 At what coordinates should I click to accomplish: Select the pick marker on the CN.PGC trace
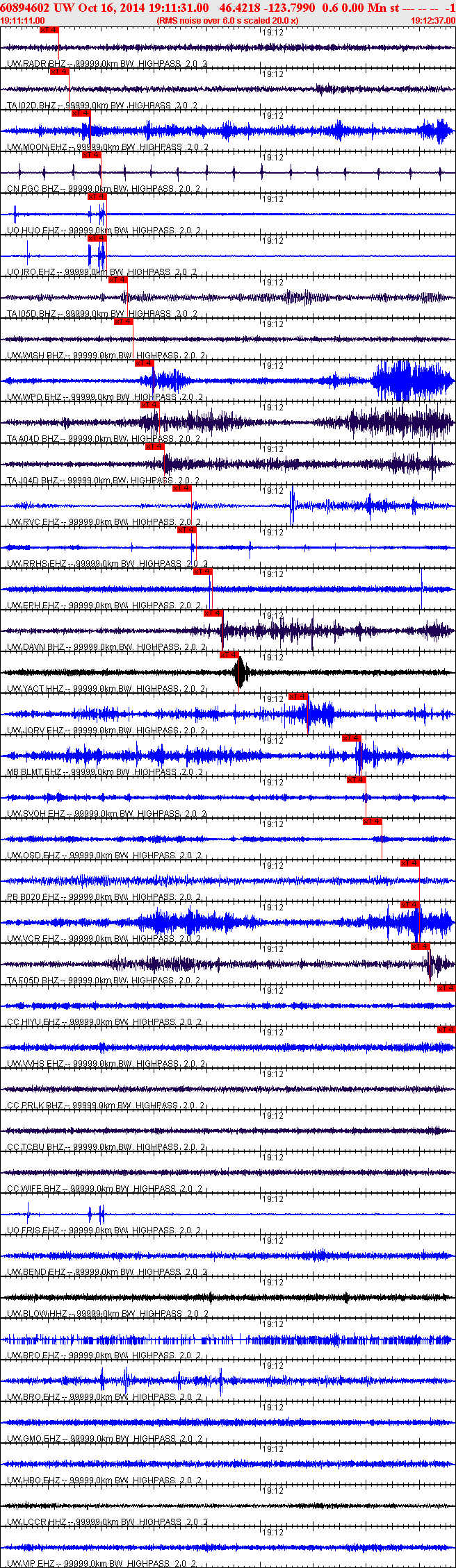pos(91,155)
